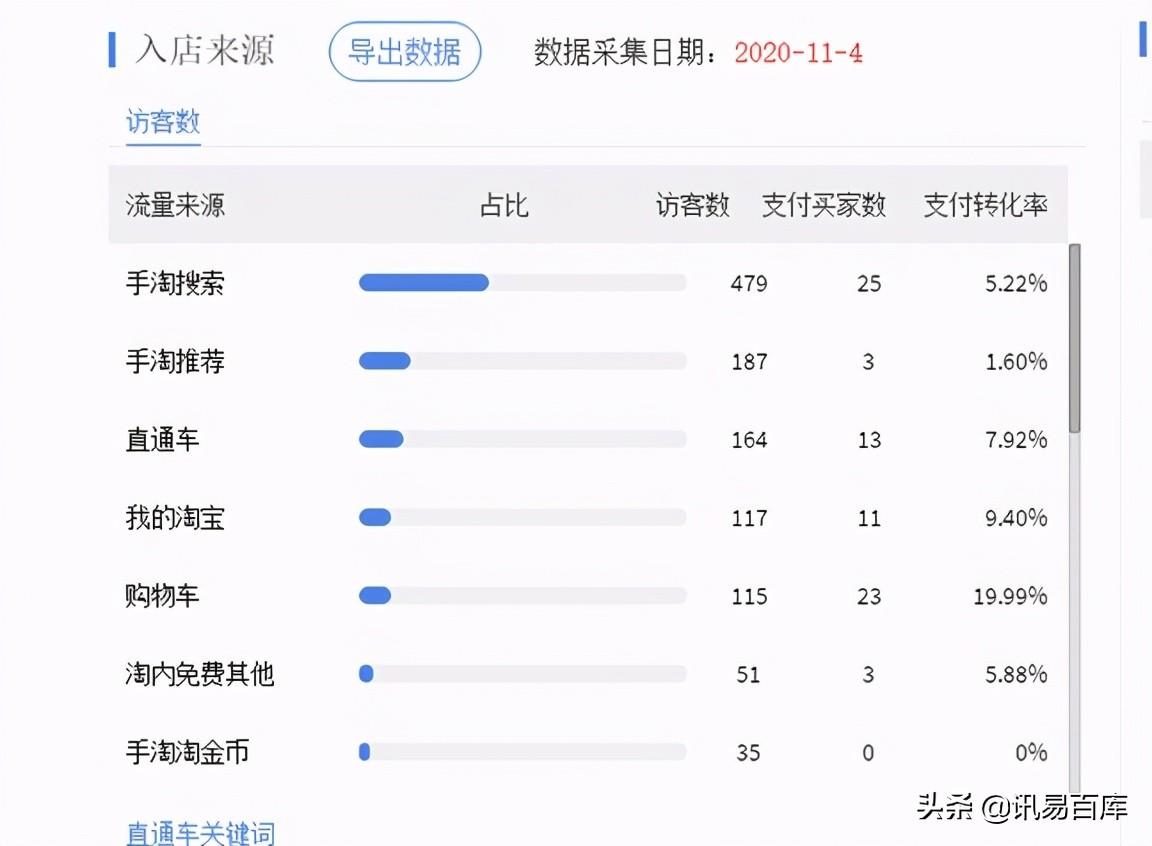Open the 直通车关键词 link
1152x846 pixels.
pos(198,833)
